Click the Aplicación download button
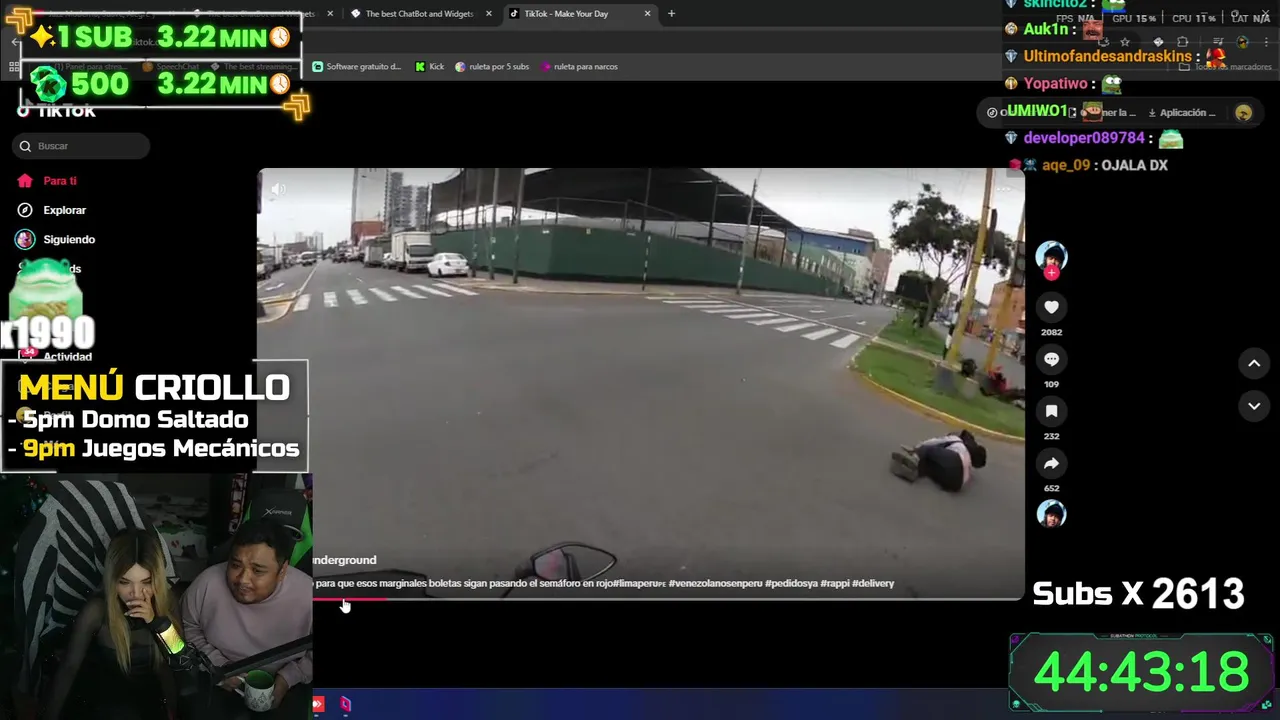The image size is (1280, 720). (x=1181, y=113)
